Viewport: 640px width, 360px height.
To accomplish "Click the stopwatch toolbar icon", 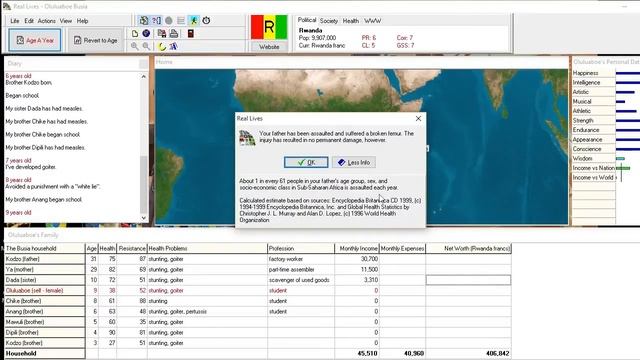I will 206,20.
